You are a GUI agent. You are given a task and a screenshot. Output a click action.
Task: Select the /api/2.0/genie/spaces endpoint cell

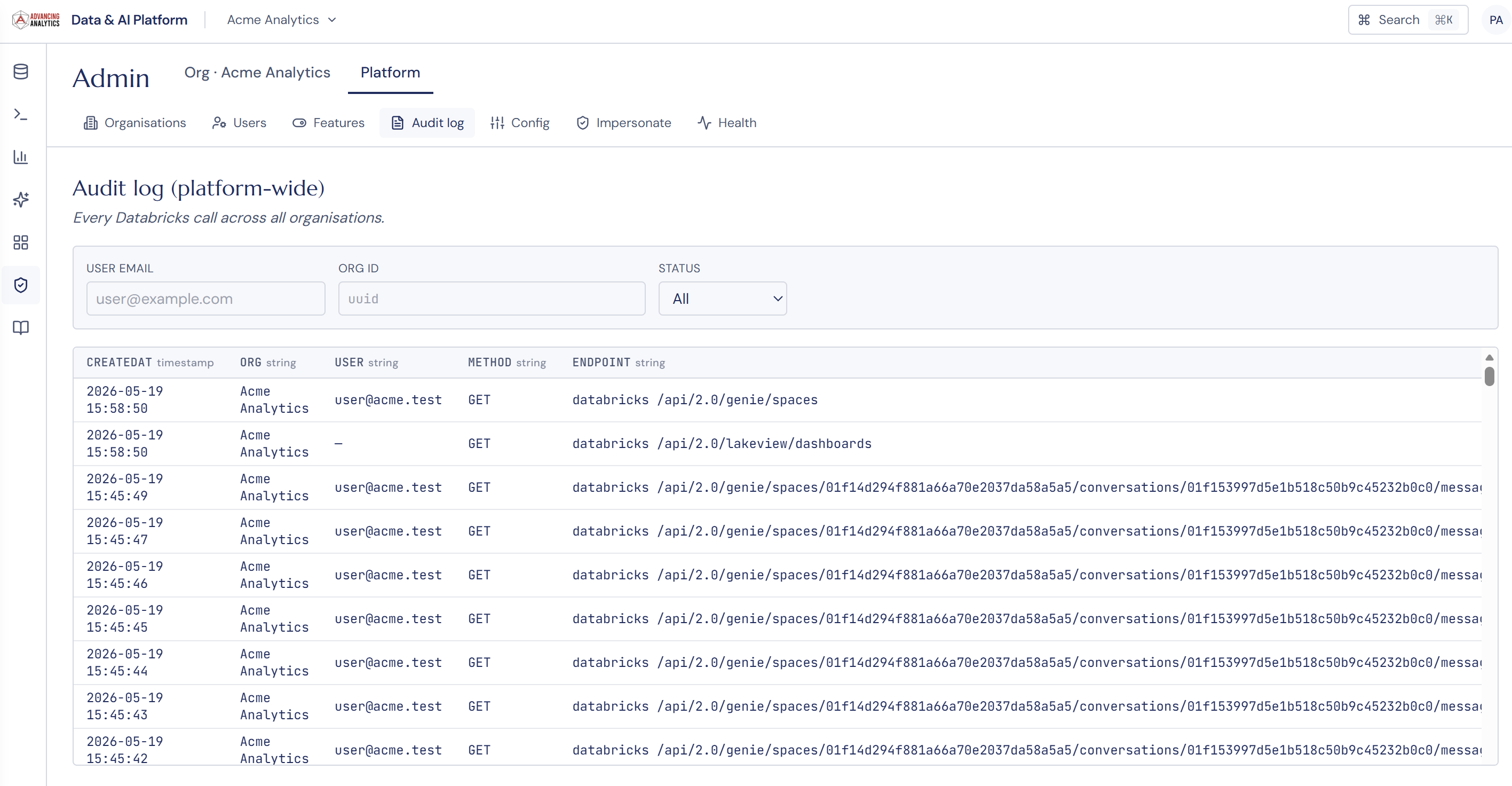coord(695,400)
